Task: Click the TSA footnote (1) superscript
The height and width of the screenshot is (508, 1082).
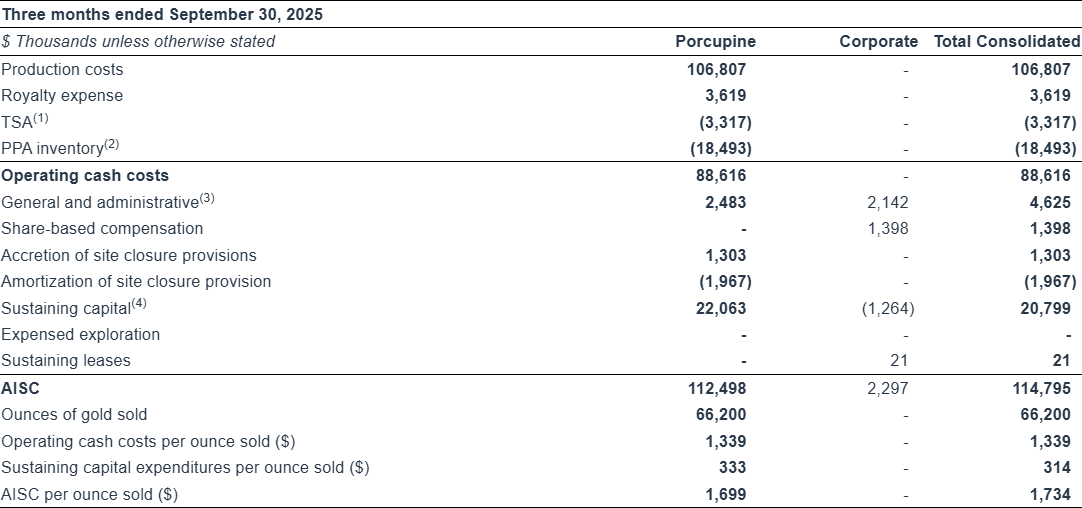Action: (x=40, y=118)
